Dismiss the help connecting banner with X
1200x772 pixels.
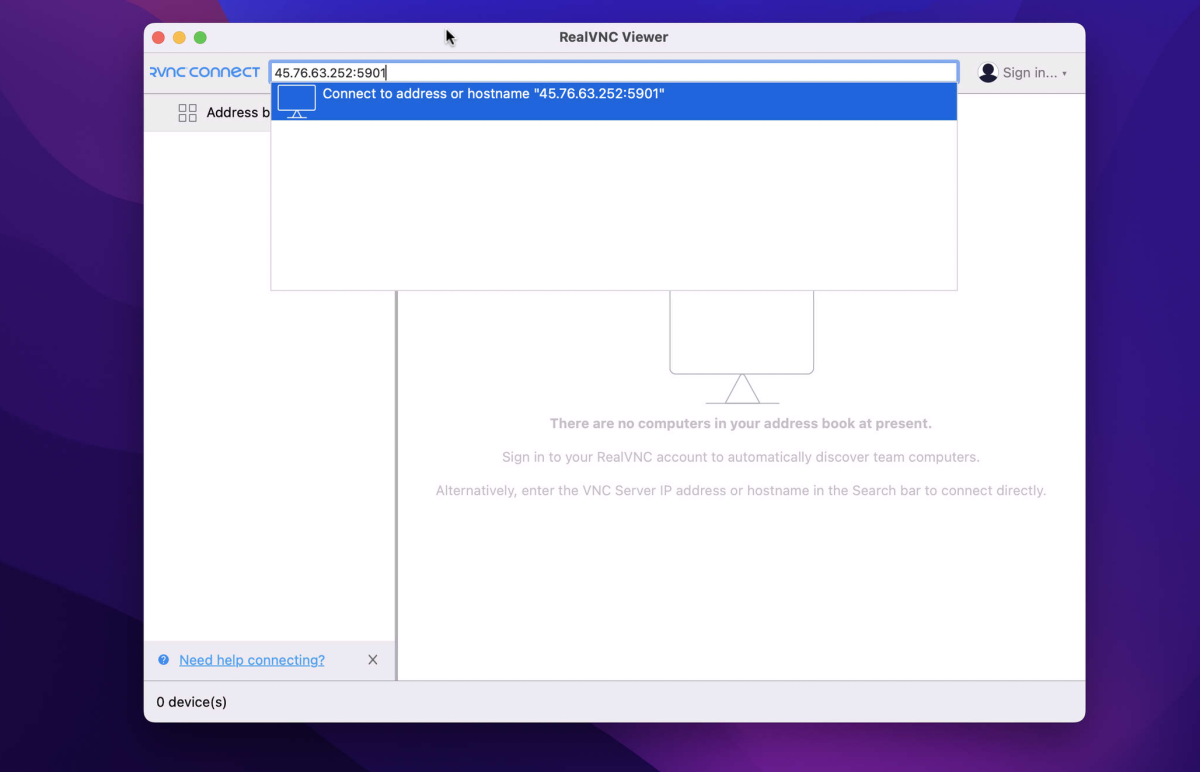coord(373,660)
